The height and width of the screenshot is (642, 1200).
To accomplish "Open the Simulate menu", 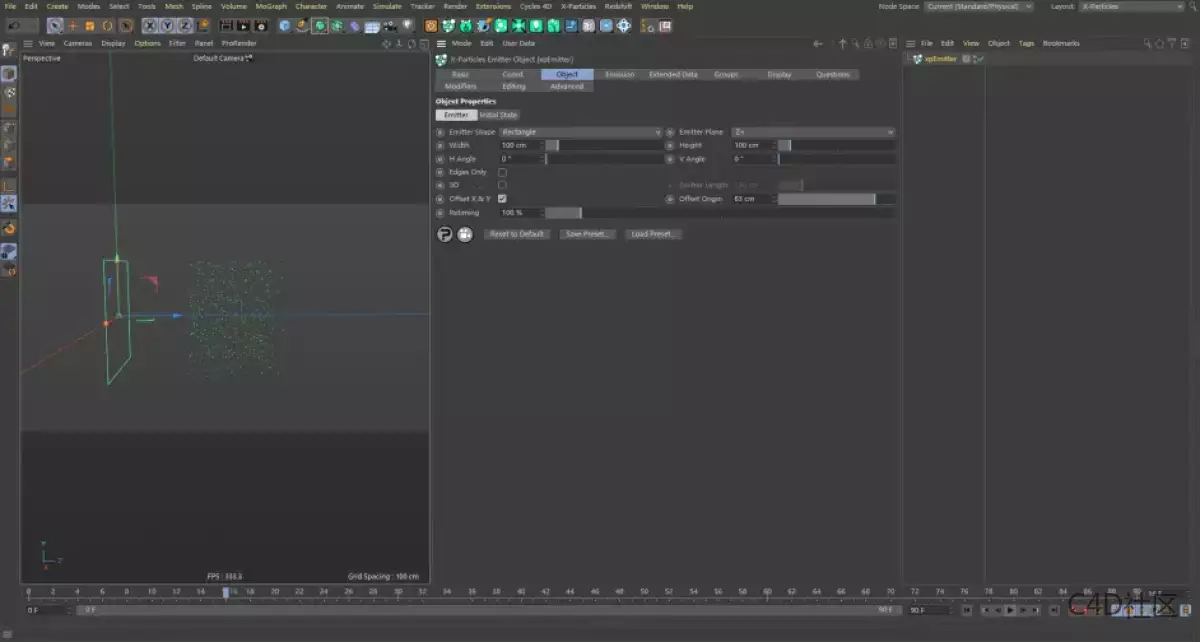I will click(x=386, y=6).
